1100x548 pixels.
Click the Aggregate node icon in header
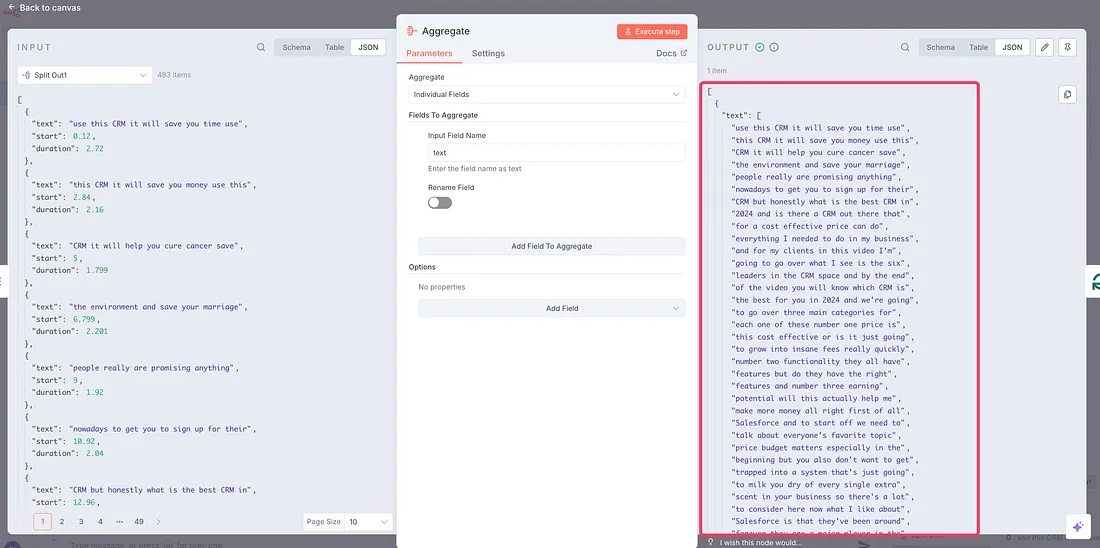[x=412, y=32]
